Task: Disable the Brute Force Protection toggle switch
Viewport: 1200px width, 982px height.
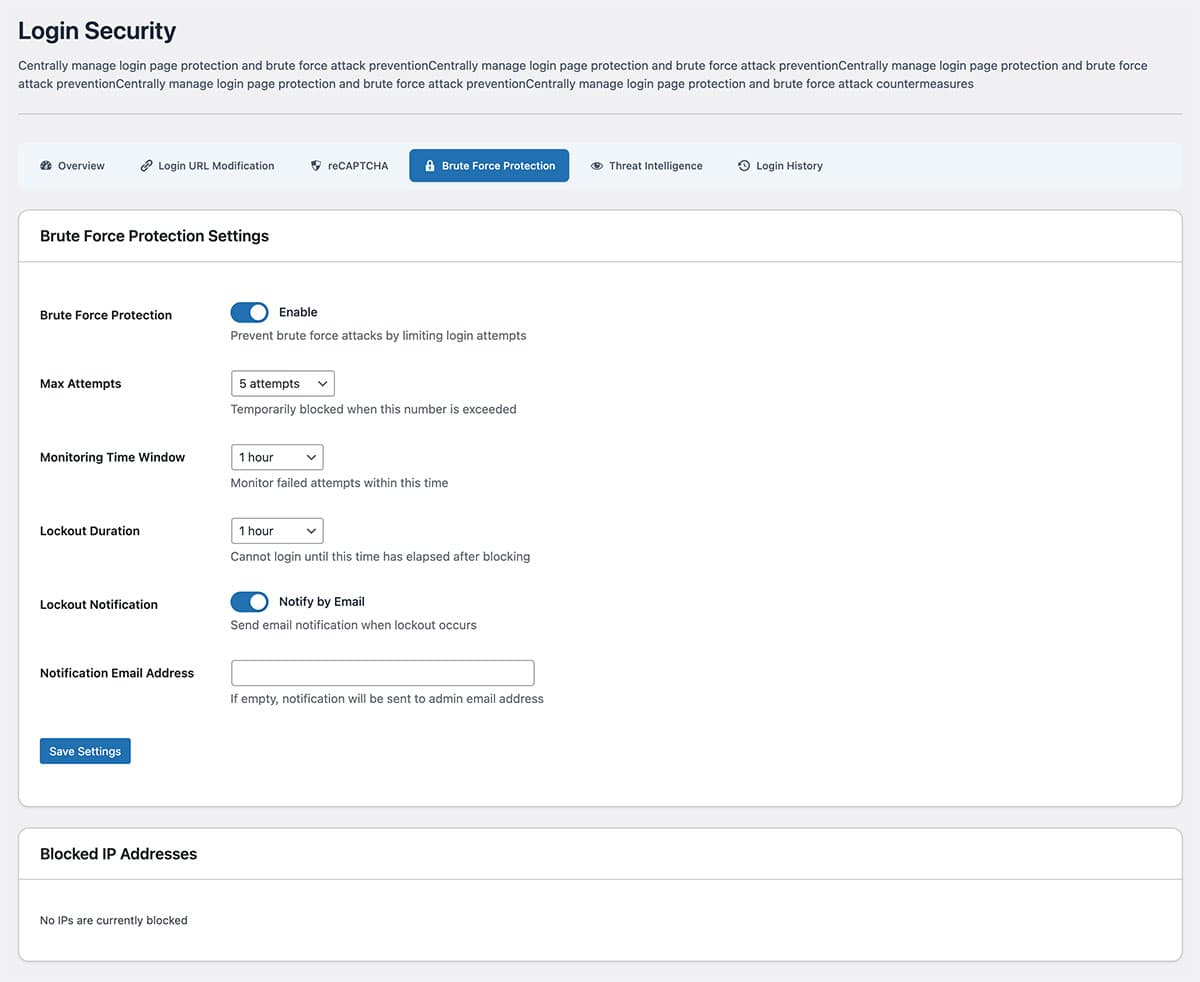Action: (x=250, y=313)
